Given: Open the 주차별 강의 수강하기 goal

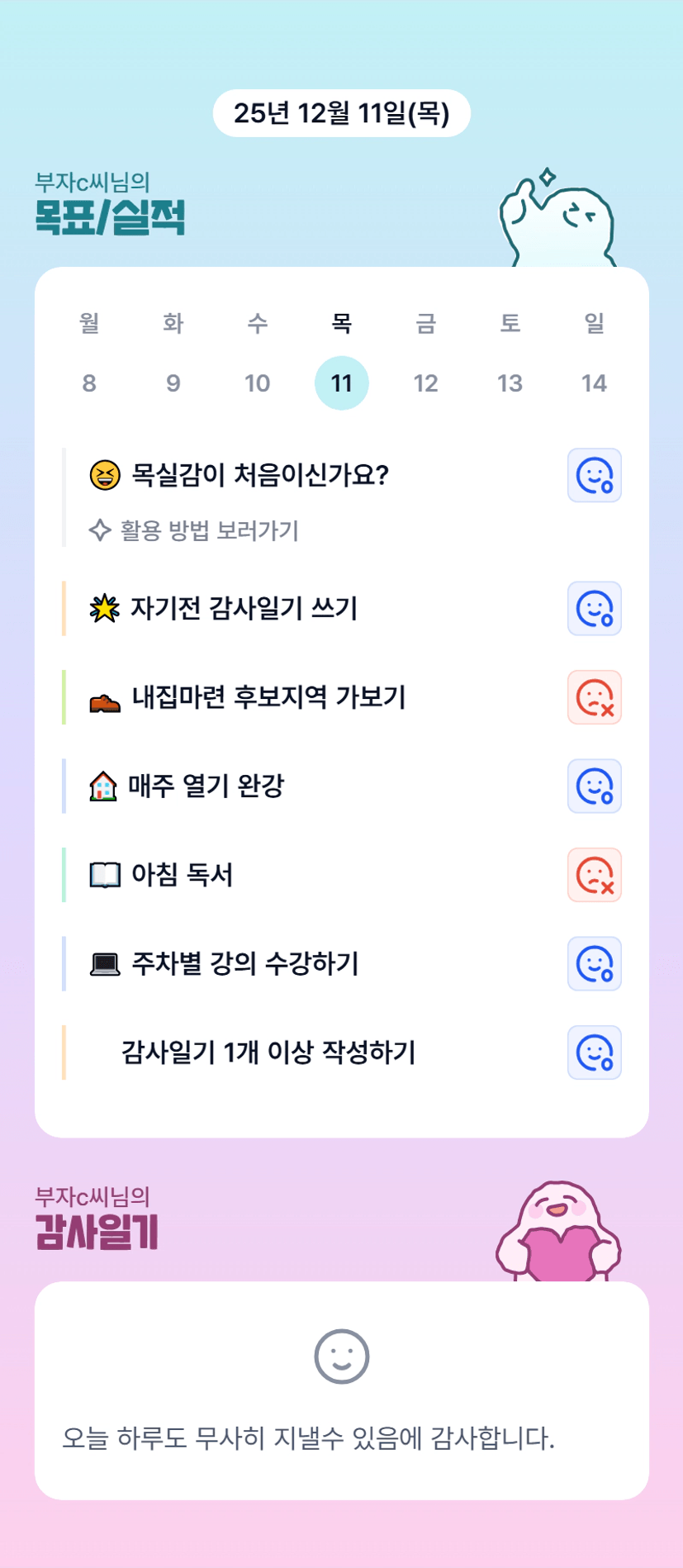Looking at the screenshot, I should click(x=245, y=963).
